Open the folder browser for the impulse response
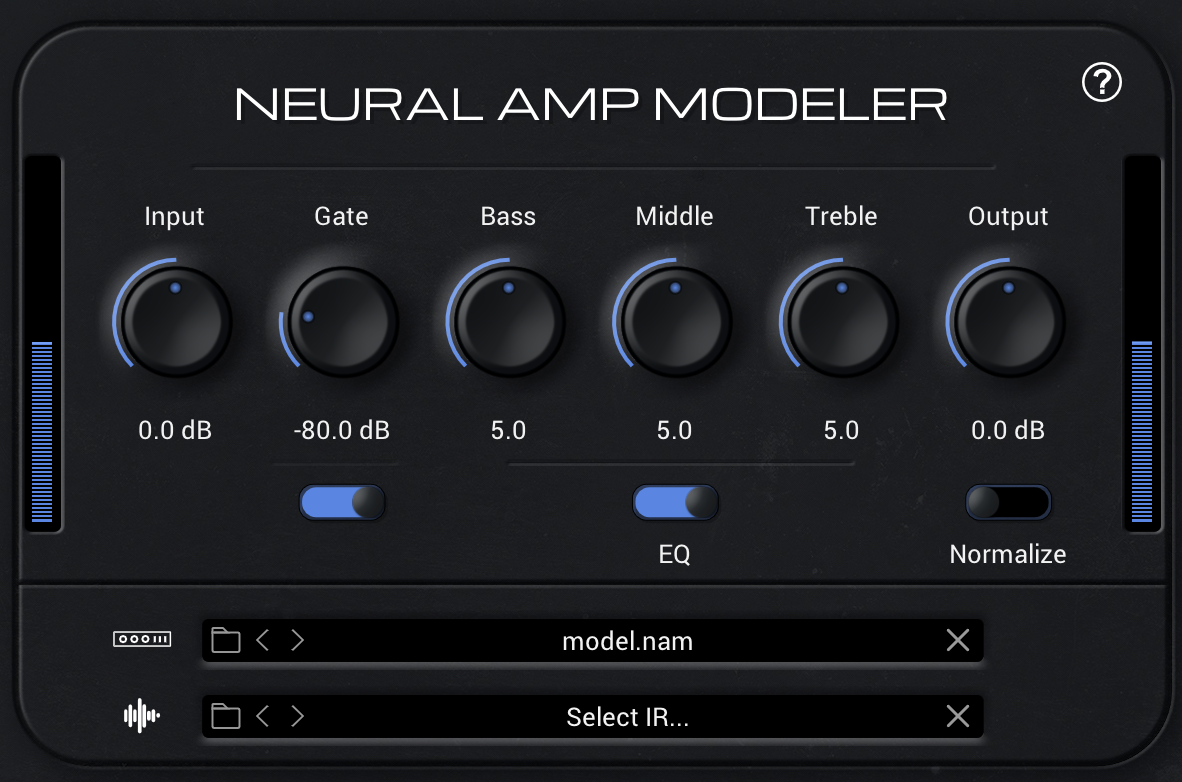The height and width of the screenshot is (782, 1182). 225,716
